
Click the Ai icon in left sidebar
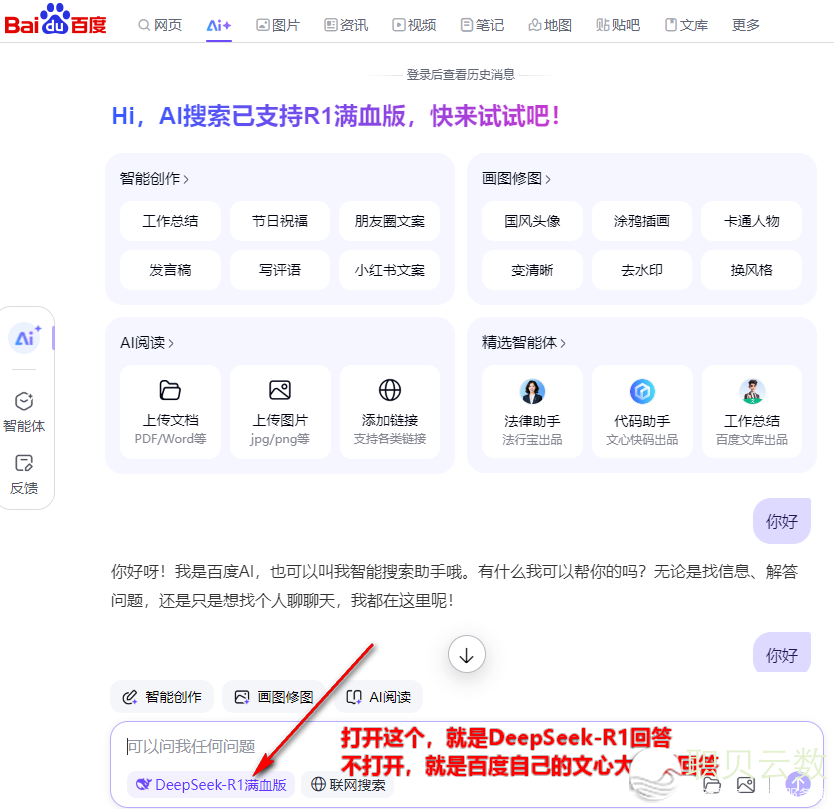[25, 338]
